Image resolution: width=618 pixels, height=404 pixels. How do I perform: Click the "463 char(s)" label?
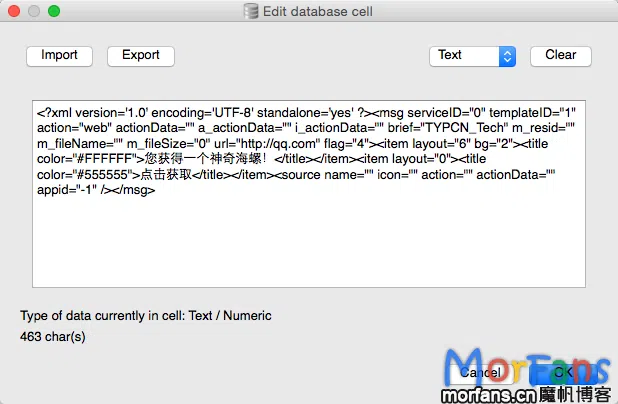(53, 337)
